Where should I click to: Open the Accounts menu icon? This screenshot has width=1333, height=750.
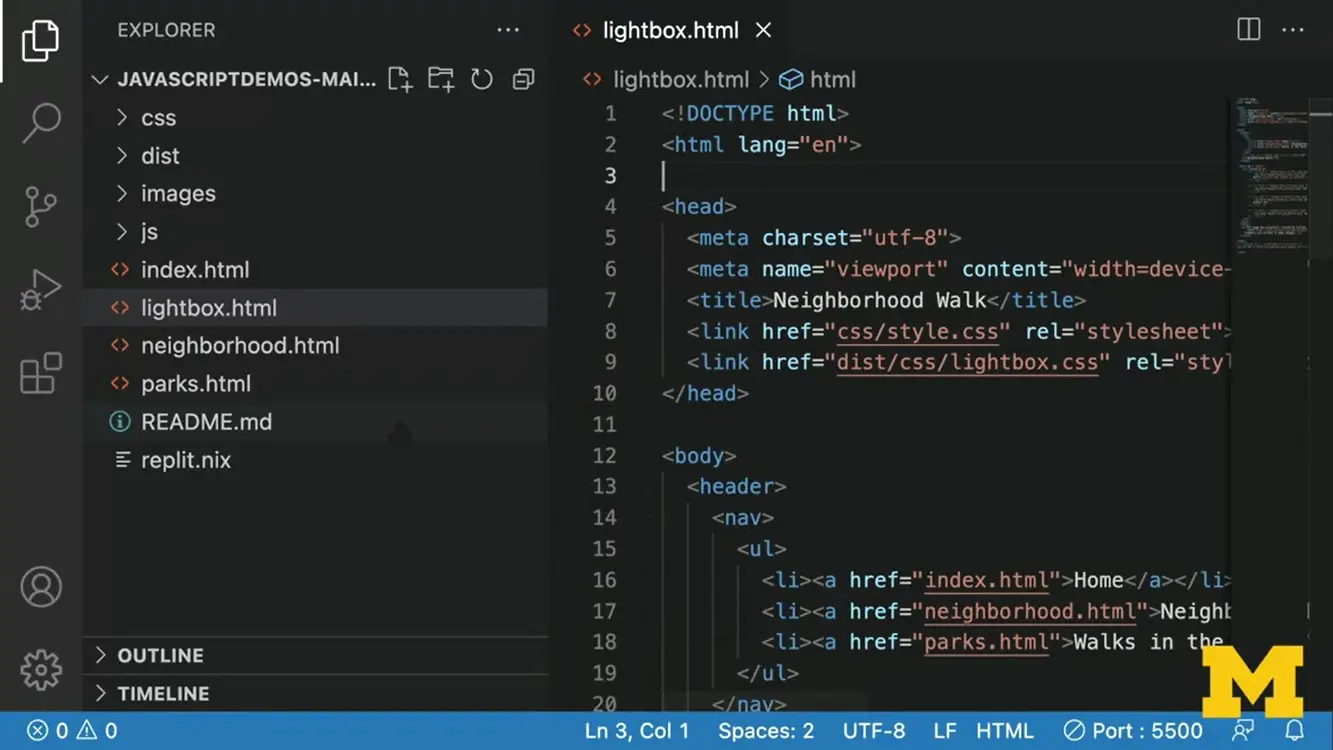click(x=41, y=587)
